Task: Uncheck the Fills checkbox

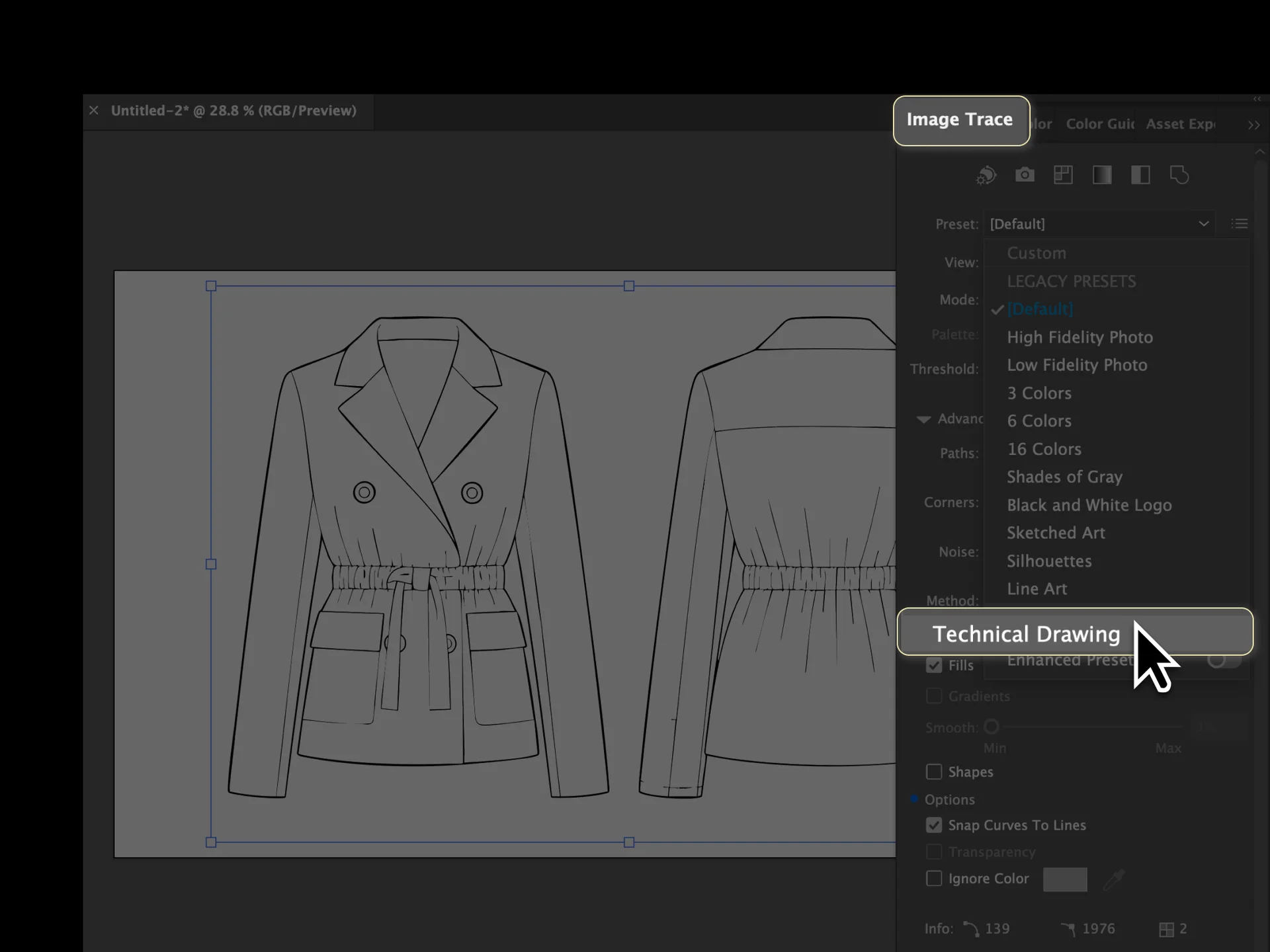Action: click(934, 665)
